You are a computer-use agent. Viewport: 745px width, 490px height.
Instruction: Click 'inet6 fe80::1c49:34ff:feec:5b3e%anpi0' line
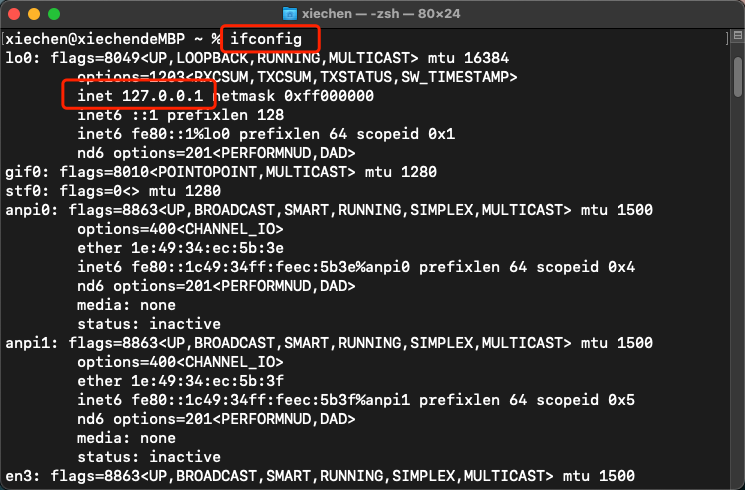pos(356,267)
